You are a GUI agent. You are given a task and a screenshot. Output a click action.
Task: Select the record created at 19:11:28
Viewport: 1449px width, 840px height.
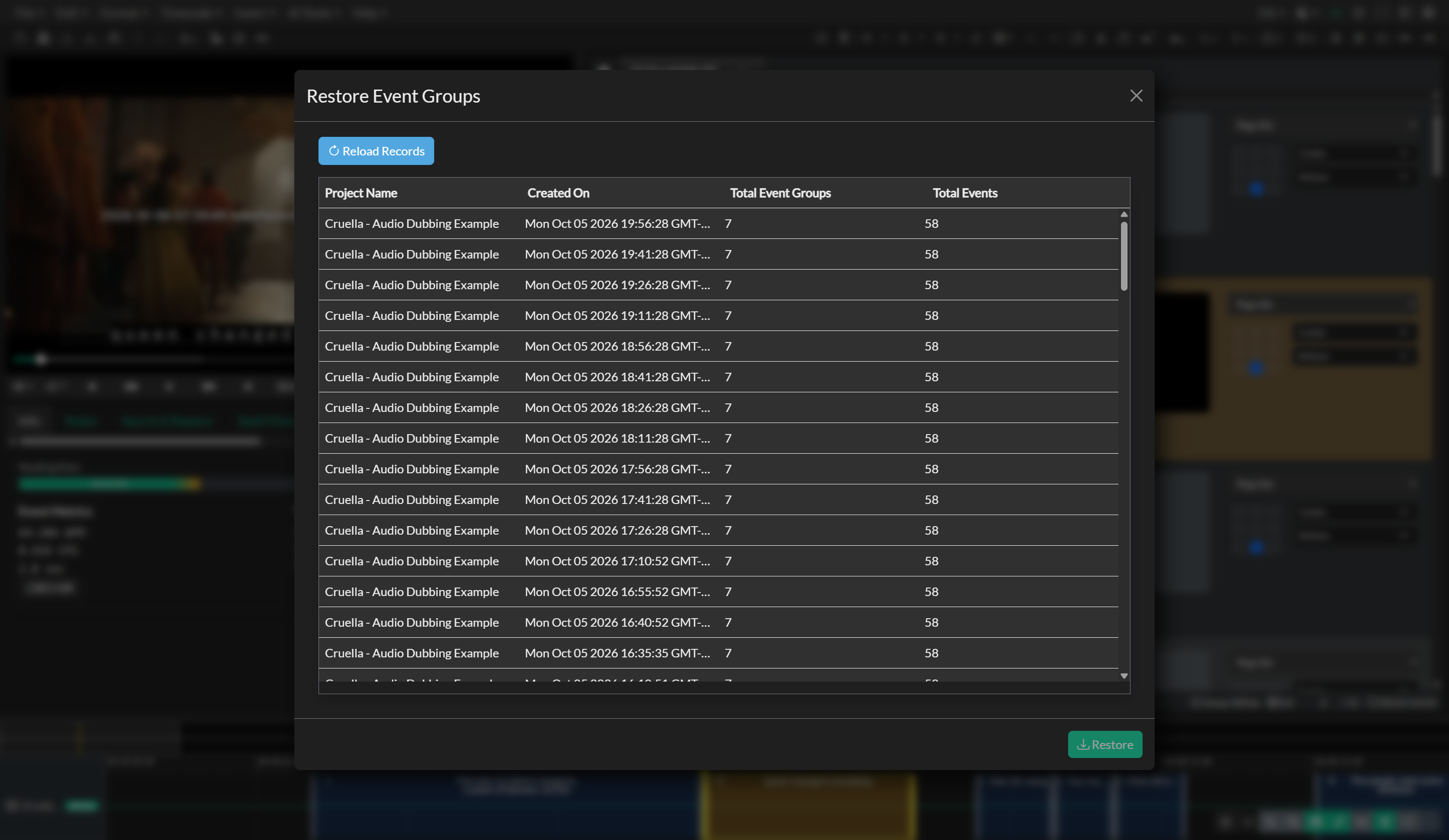point(719,316)
